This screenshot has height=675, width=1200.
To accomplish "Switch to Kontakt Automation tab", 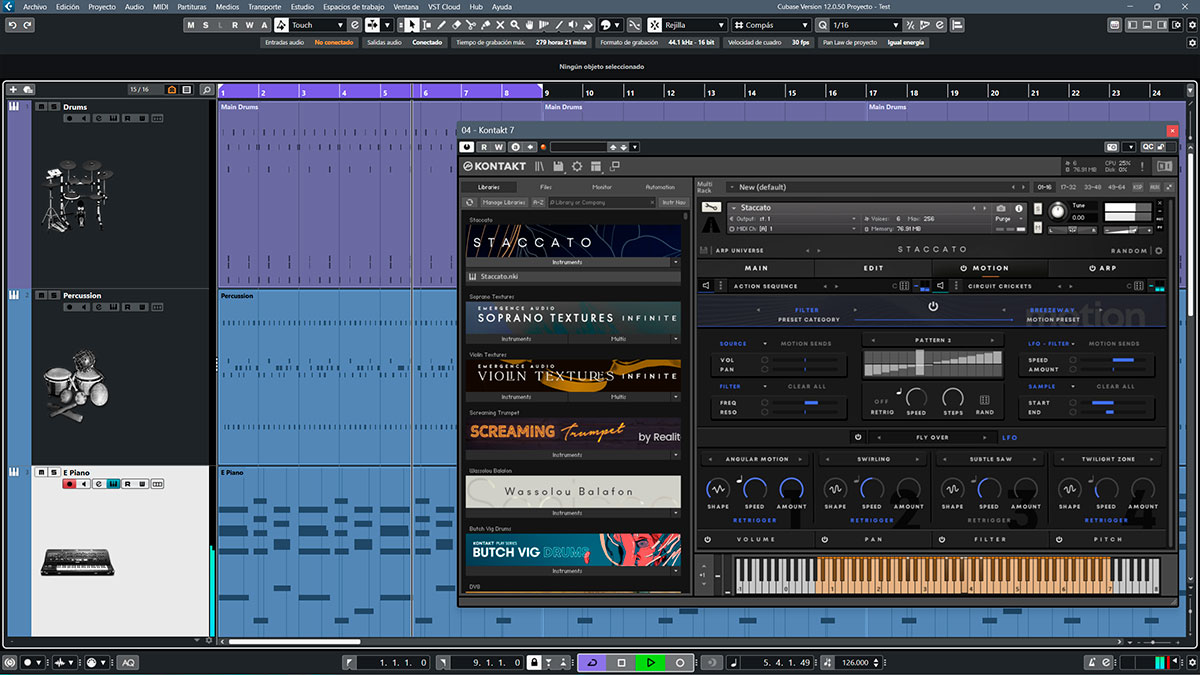I will [x=660, y=187].
